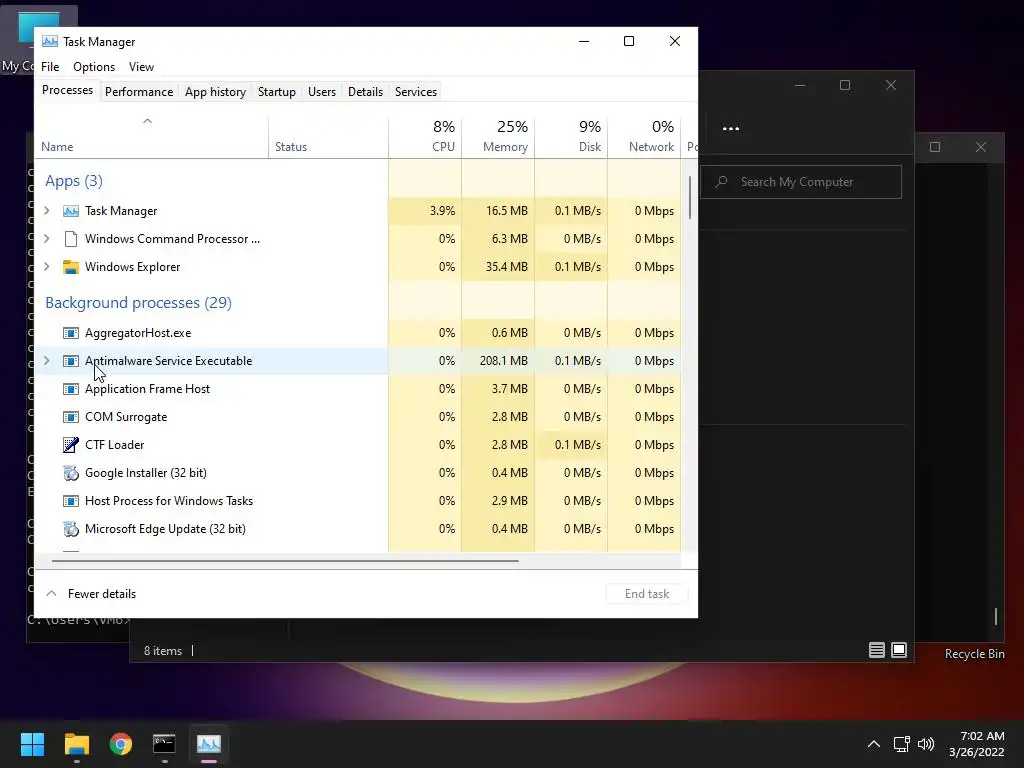
Task: Click the End task button
Action: (x=647, y=594)
